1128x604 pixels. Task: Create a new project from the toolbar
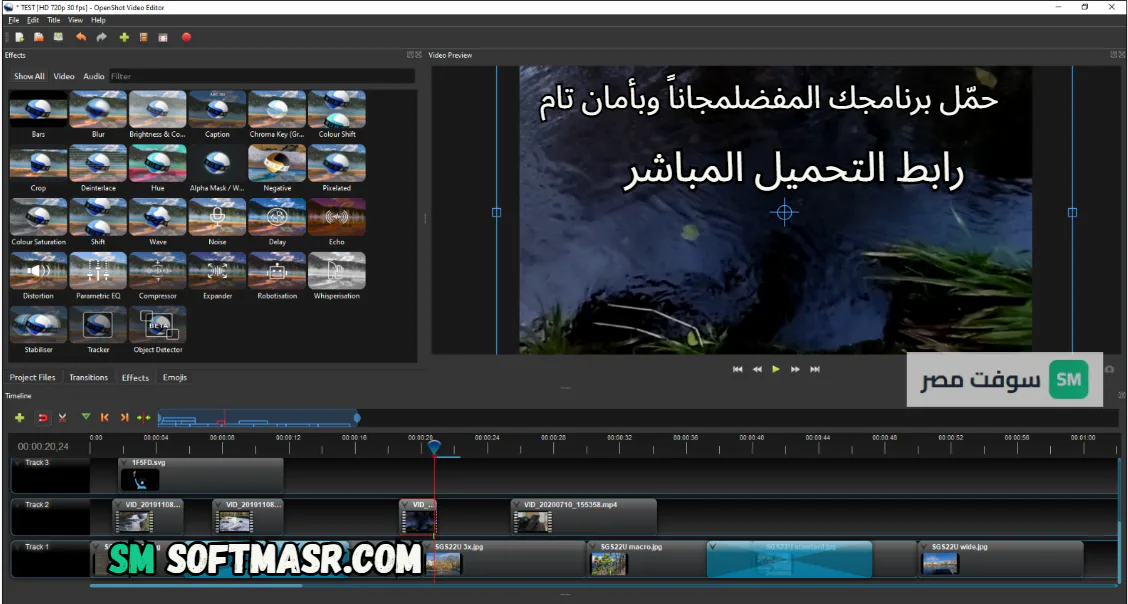pyautogui.click(x=20, y=37)
